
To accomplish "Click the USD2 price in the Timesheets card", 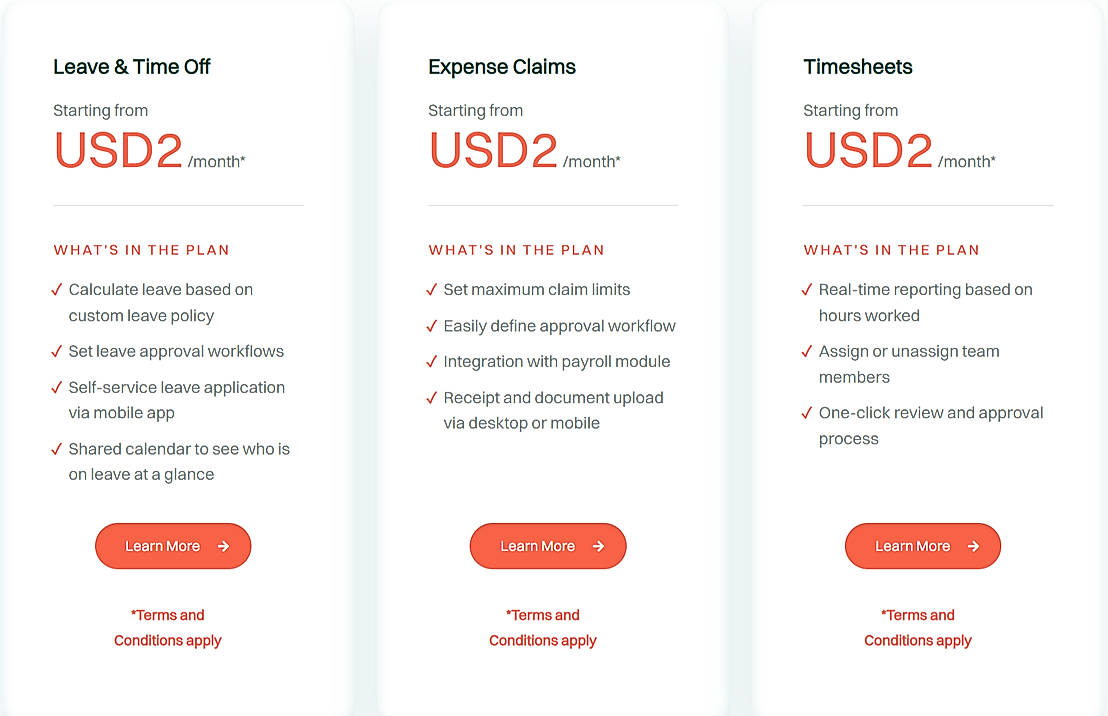I will 868,150.
